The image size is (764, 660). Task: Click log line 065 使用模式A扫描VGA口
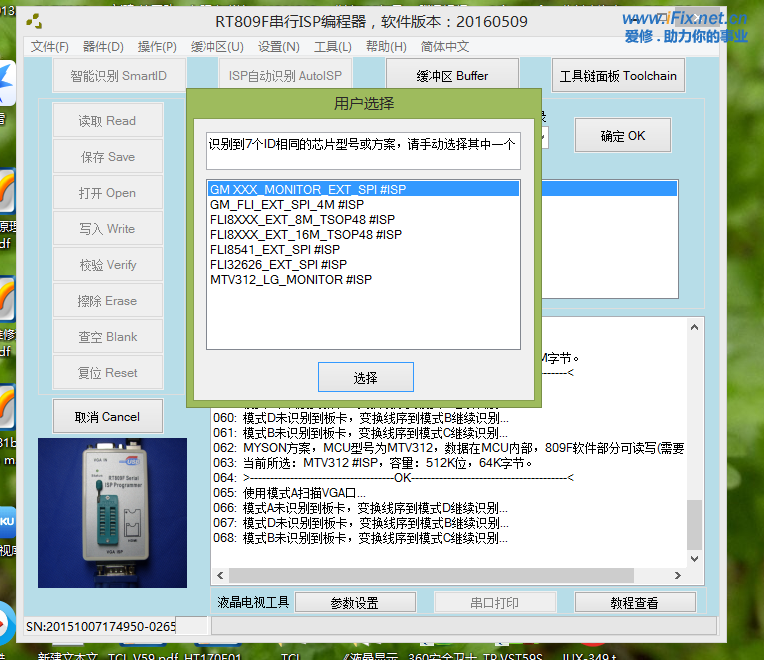point(289,493)
